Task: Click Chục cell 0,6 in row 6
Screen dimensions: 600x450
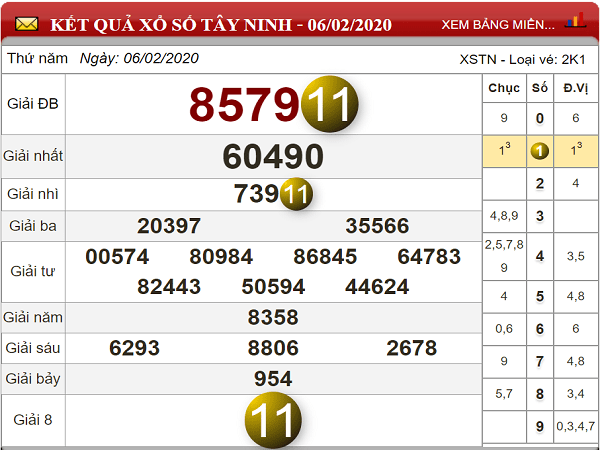Action: pos(504,329)
